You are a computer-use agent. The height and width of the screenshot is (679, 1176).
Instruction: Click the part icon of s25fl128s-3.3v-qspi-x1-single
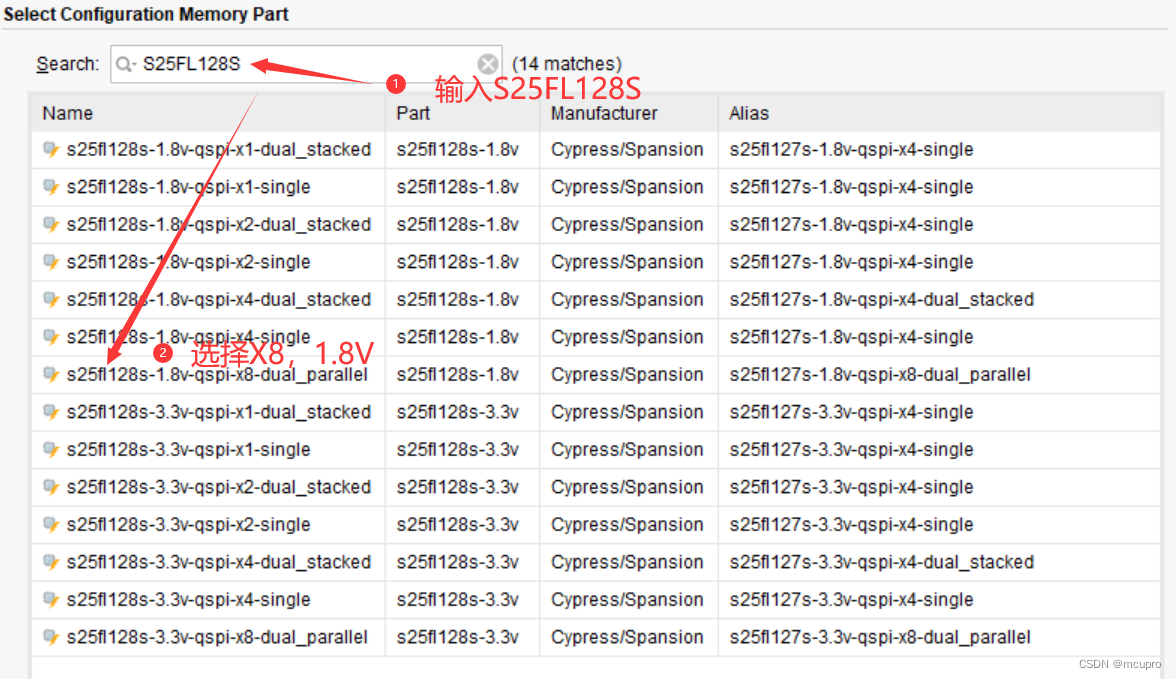[x=51, y=449]
